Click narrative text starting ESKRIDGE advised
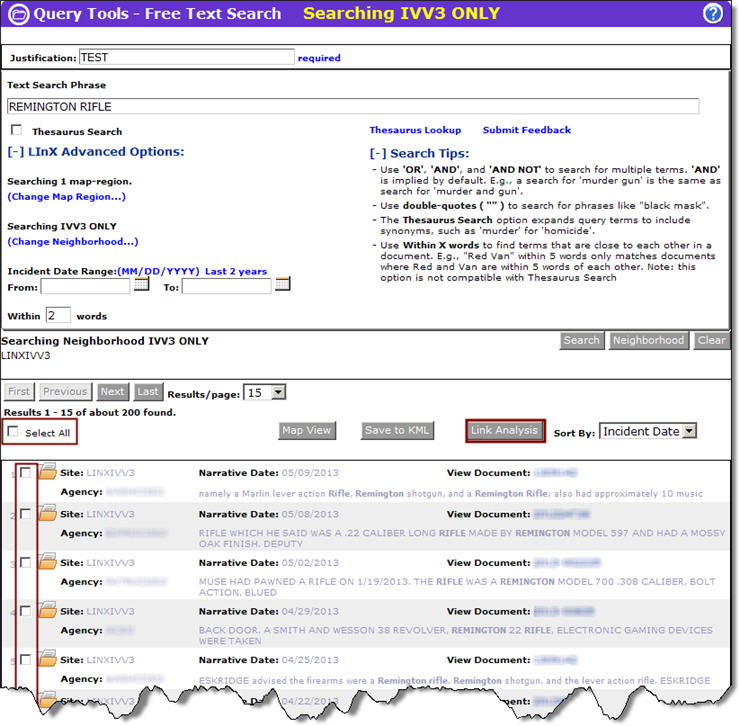Screen dimensions: 739x726 pyautogui.click(x=454, y=680)
